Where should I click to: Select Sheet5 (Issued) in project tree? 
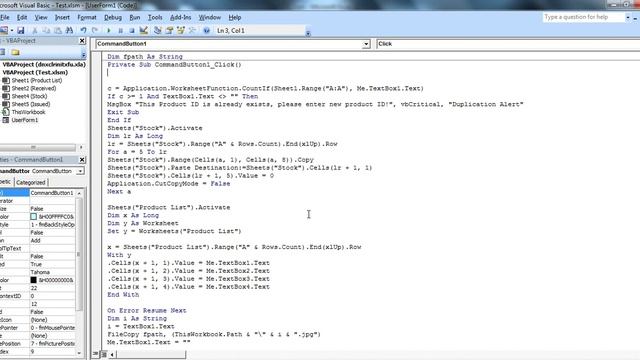[31, 104]
